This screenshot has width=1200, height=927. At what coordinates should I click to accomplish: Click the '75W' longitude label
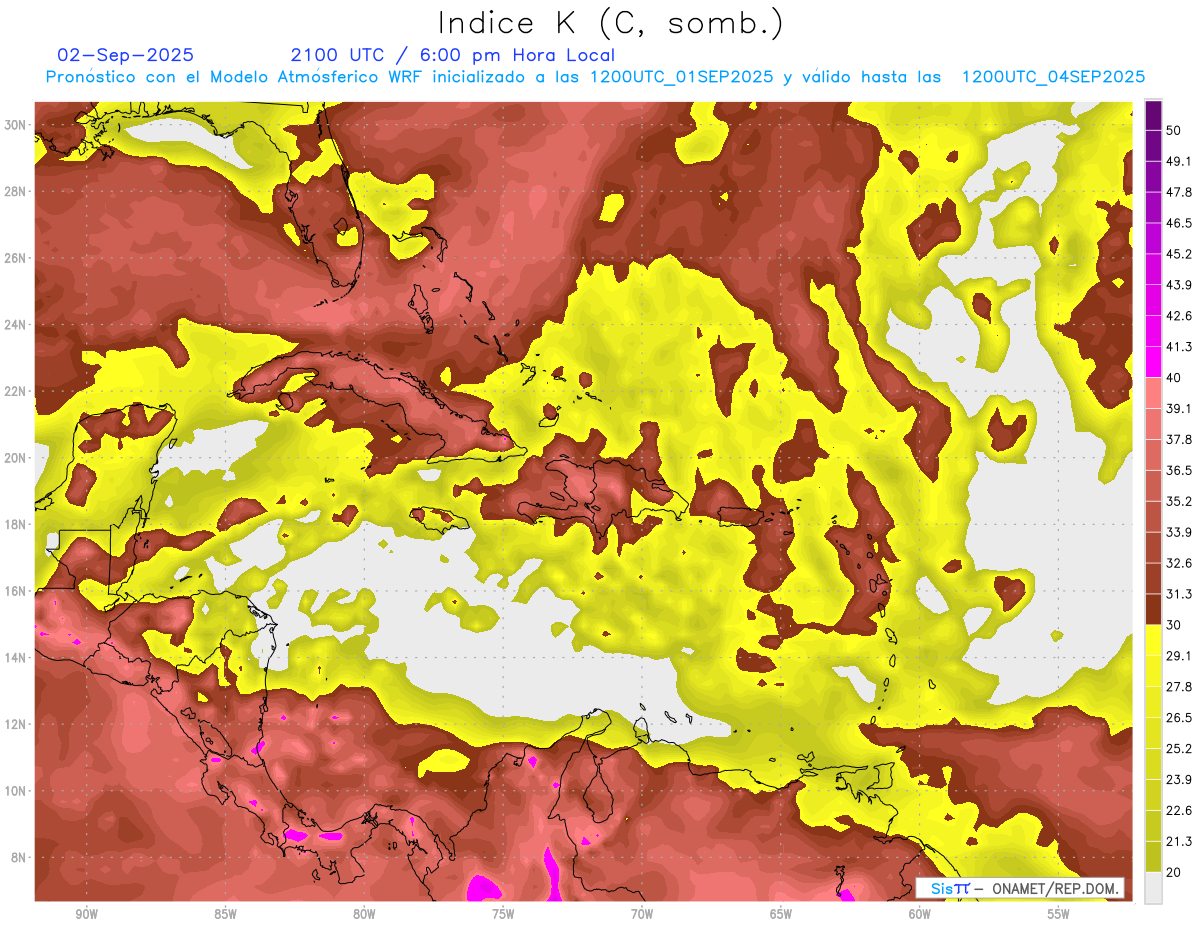(503, 914)
